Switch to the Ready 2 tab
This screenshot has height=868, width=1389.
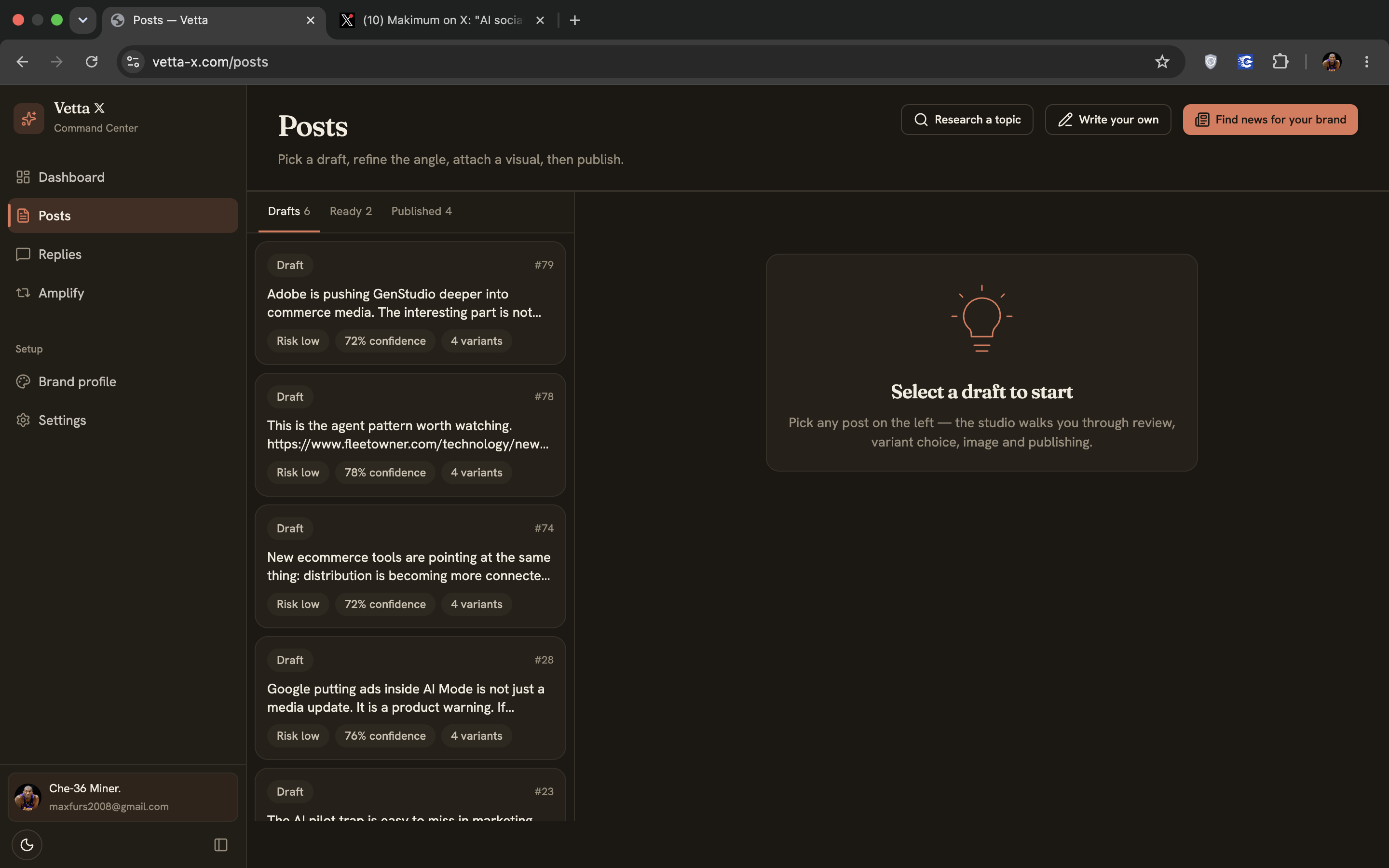point(351,211)
